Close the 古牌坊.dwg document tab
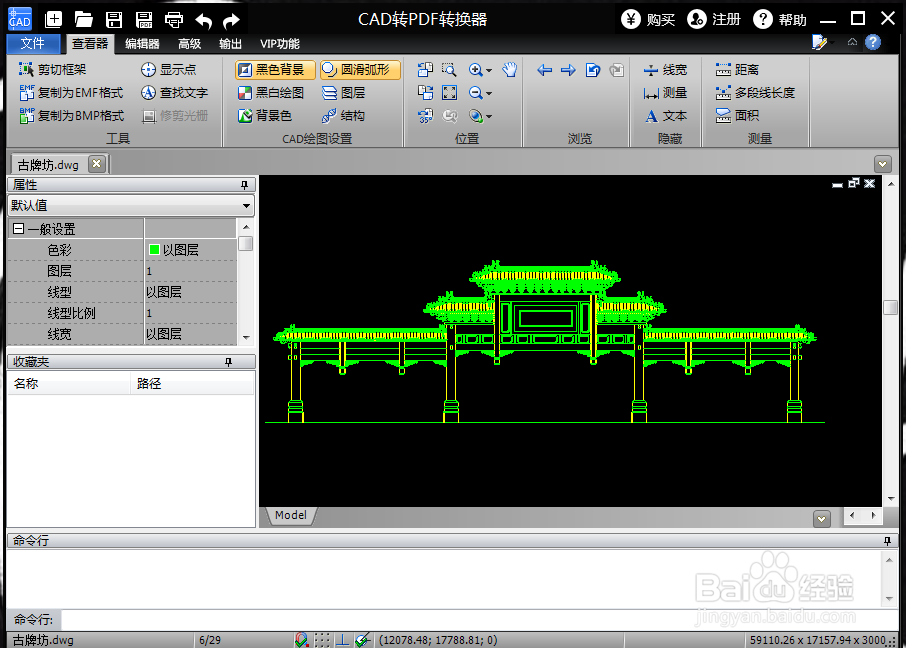This screenshot has width=906, height=648. [x=97, y=164]
